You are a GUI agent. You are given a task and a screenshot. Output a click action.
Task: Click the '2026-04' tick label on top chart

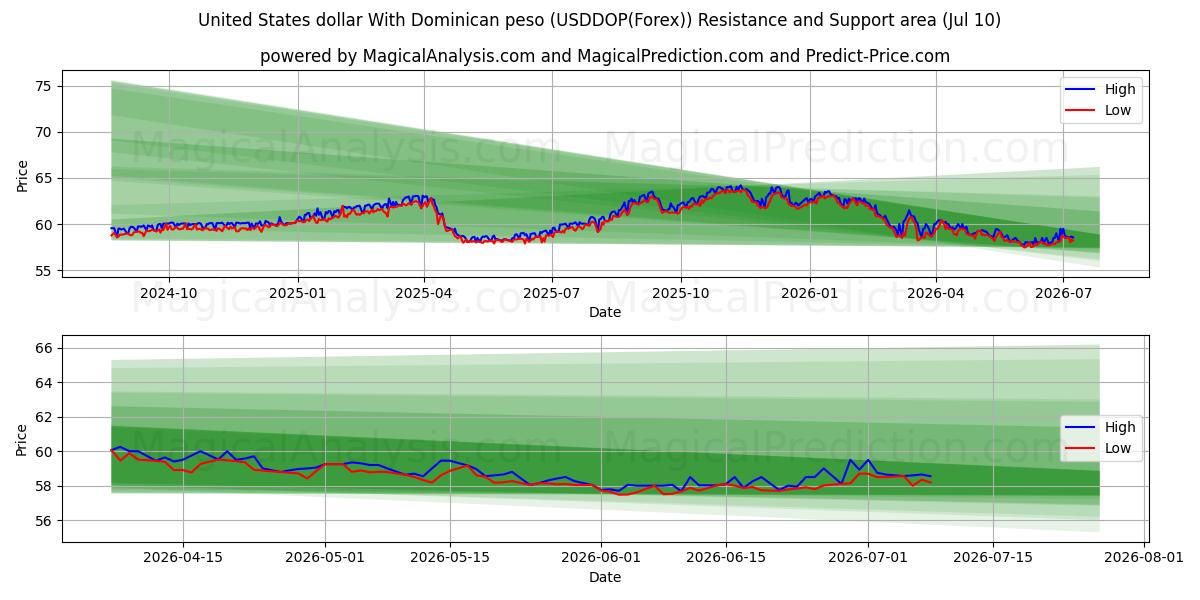point(936,292)
